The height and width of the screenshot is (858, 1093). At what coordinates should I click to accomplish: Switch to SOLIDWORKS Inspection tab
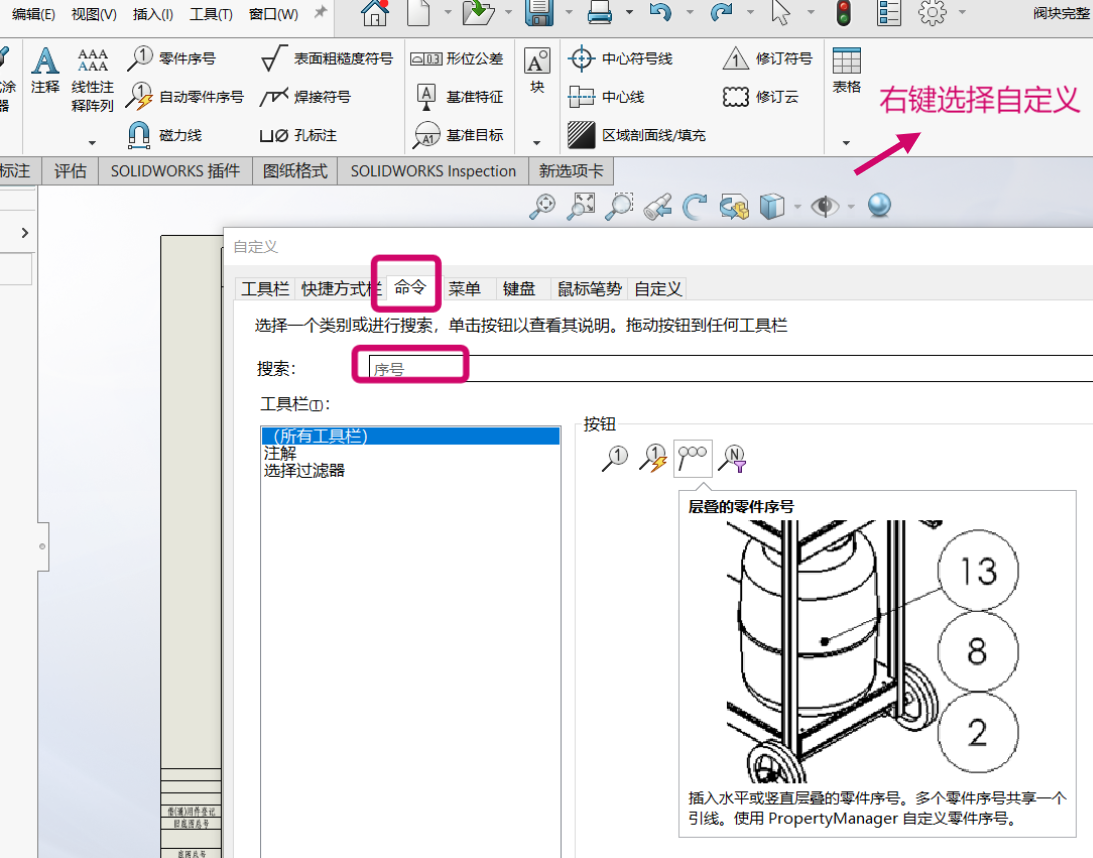(433, 171)
